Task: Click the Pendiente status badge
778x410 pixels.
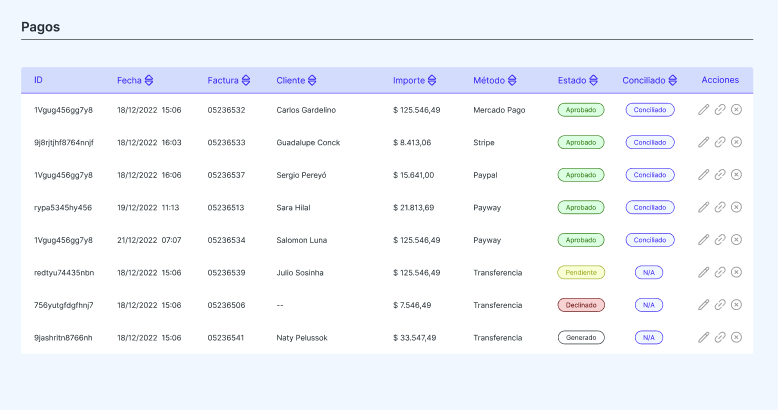Action: pos(581,272)
